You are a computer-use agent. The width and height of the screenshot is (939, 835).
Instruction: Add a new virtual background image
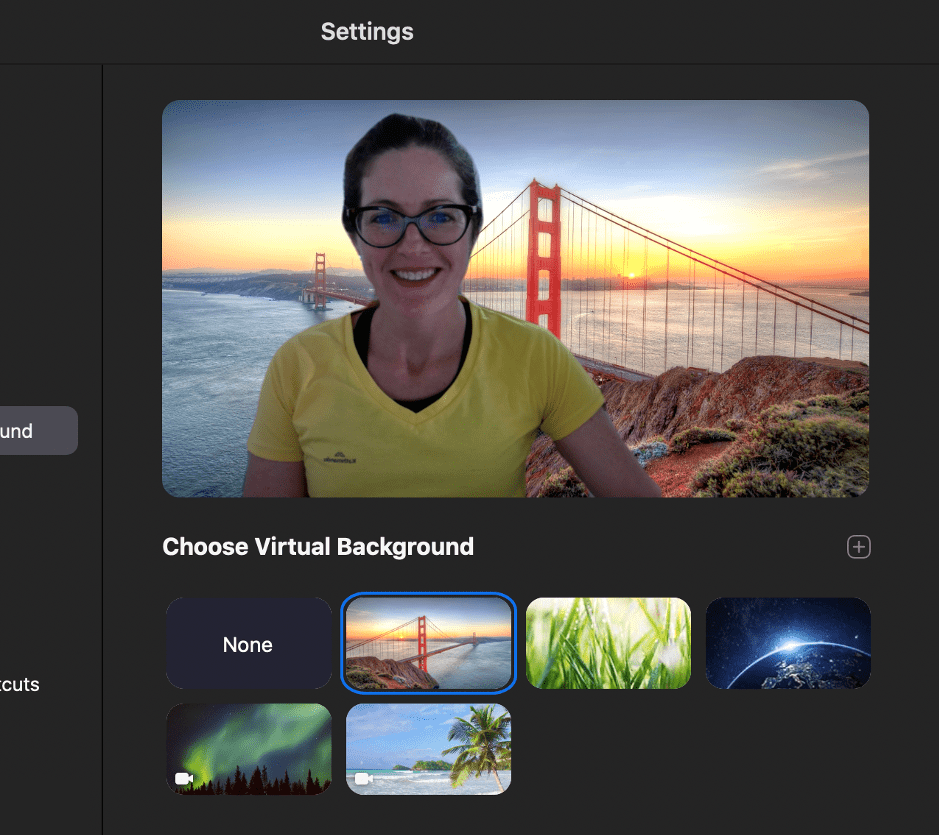(x=858, y=547)
